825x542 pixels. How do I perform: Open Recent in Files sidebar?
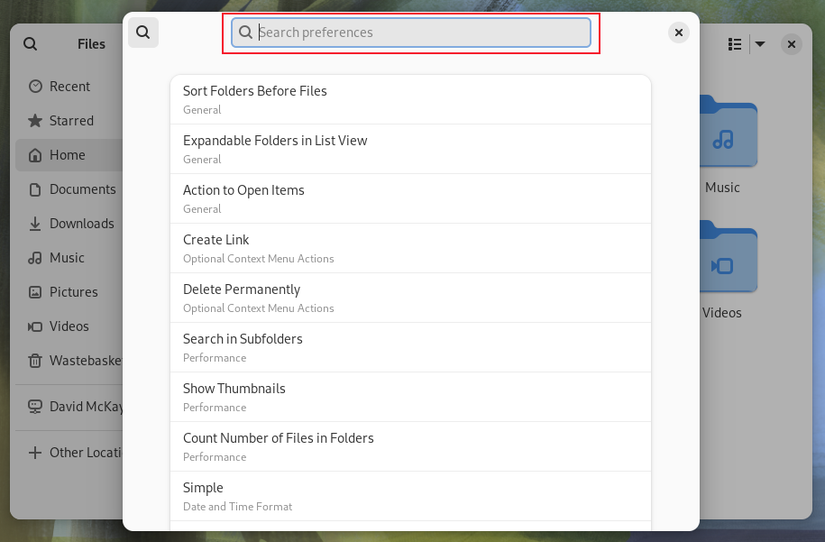click(69, 86)
